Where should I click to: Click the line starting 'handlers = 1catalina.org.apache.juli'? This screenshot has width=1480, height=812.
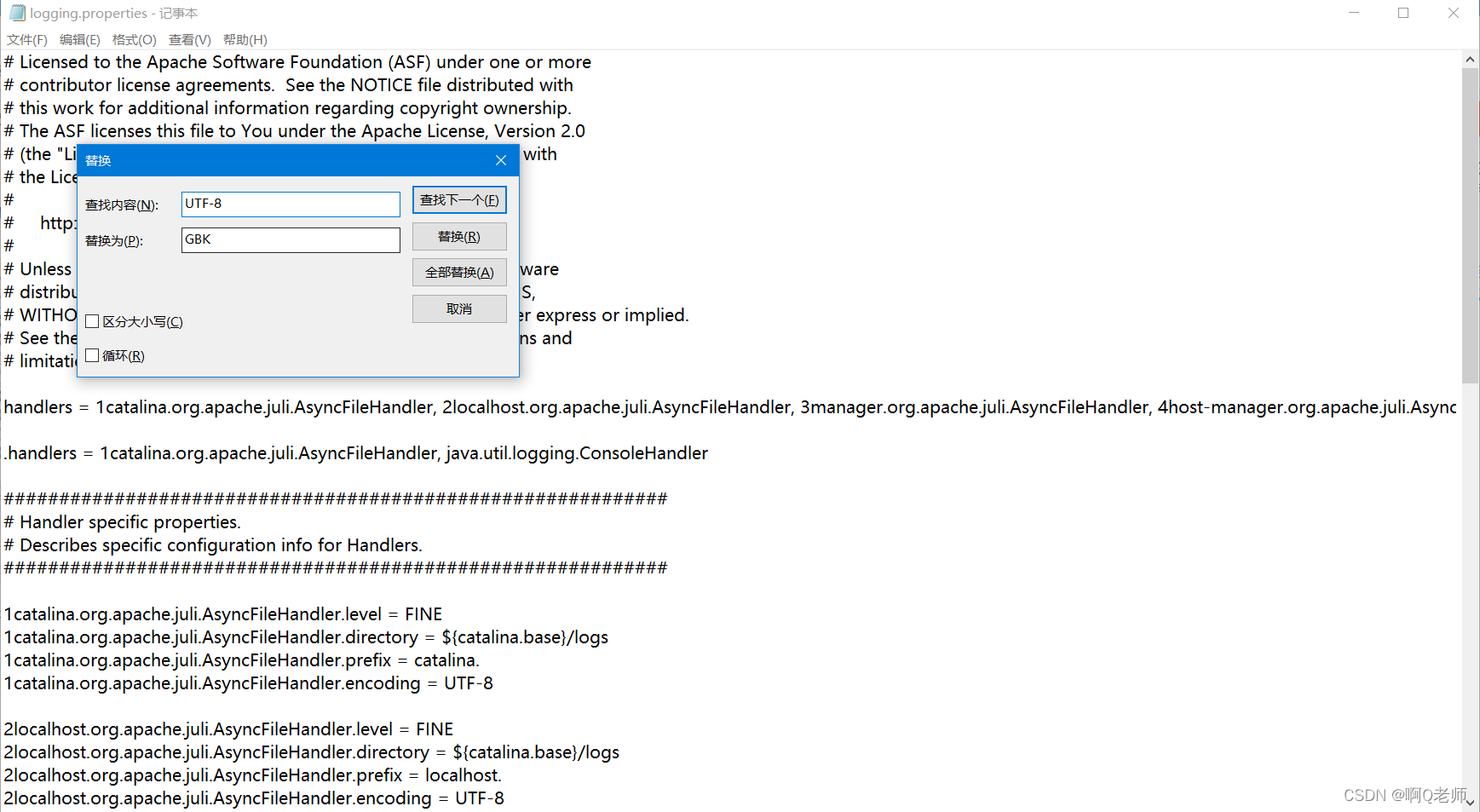730,407
